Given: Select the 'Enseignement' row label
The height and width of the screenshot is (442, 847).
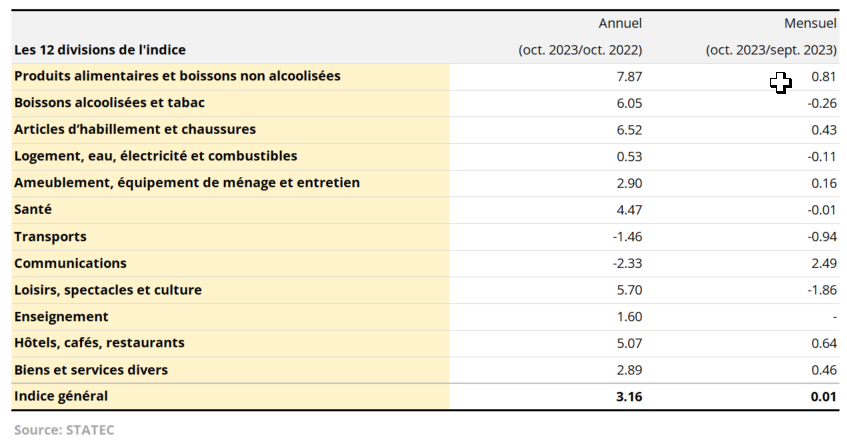Looking at the screenshot, I should [61, 317].
